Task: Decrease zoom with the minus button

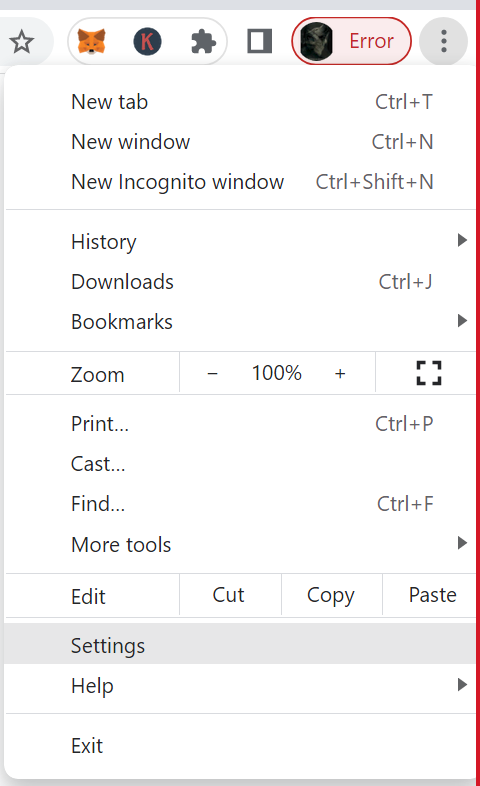Action: [212, 373]
